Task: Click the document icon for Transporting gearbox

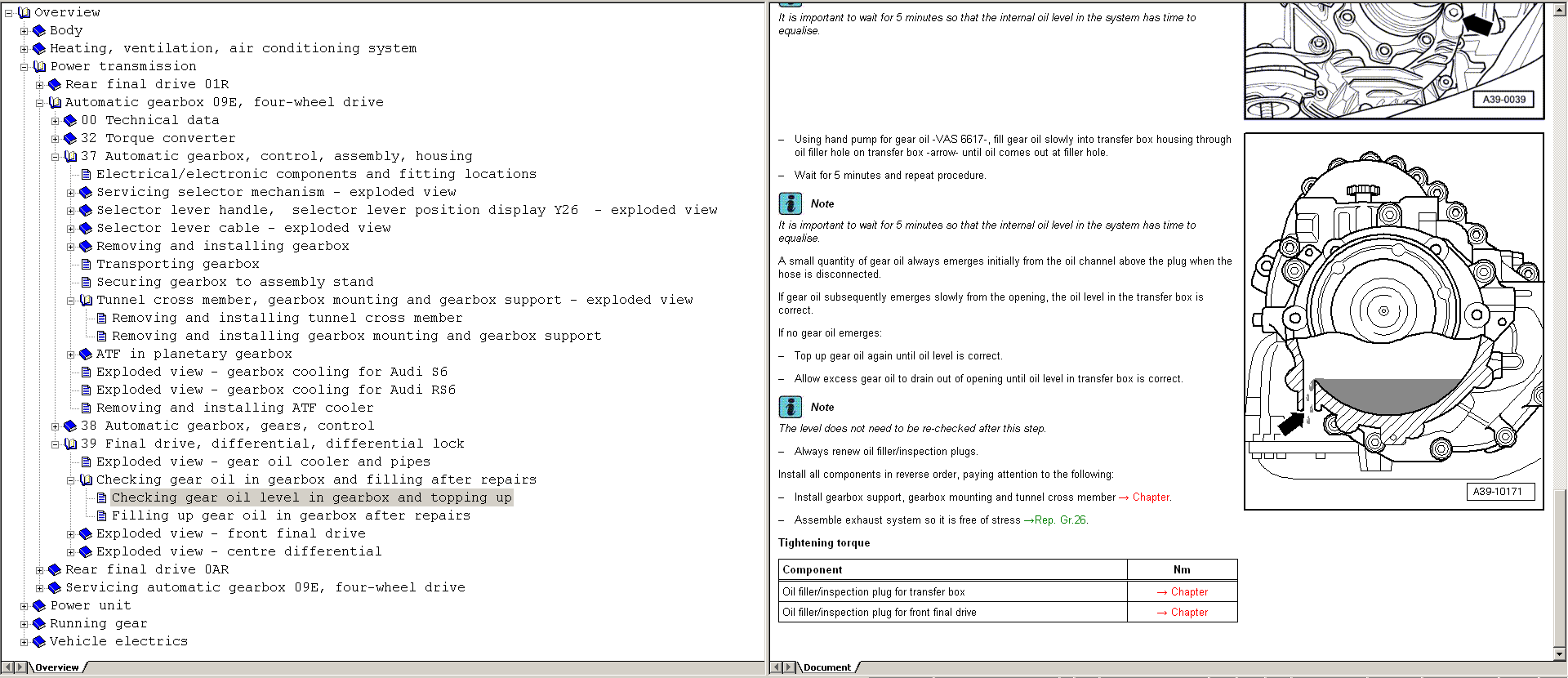Action: coord(86,265)
